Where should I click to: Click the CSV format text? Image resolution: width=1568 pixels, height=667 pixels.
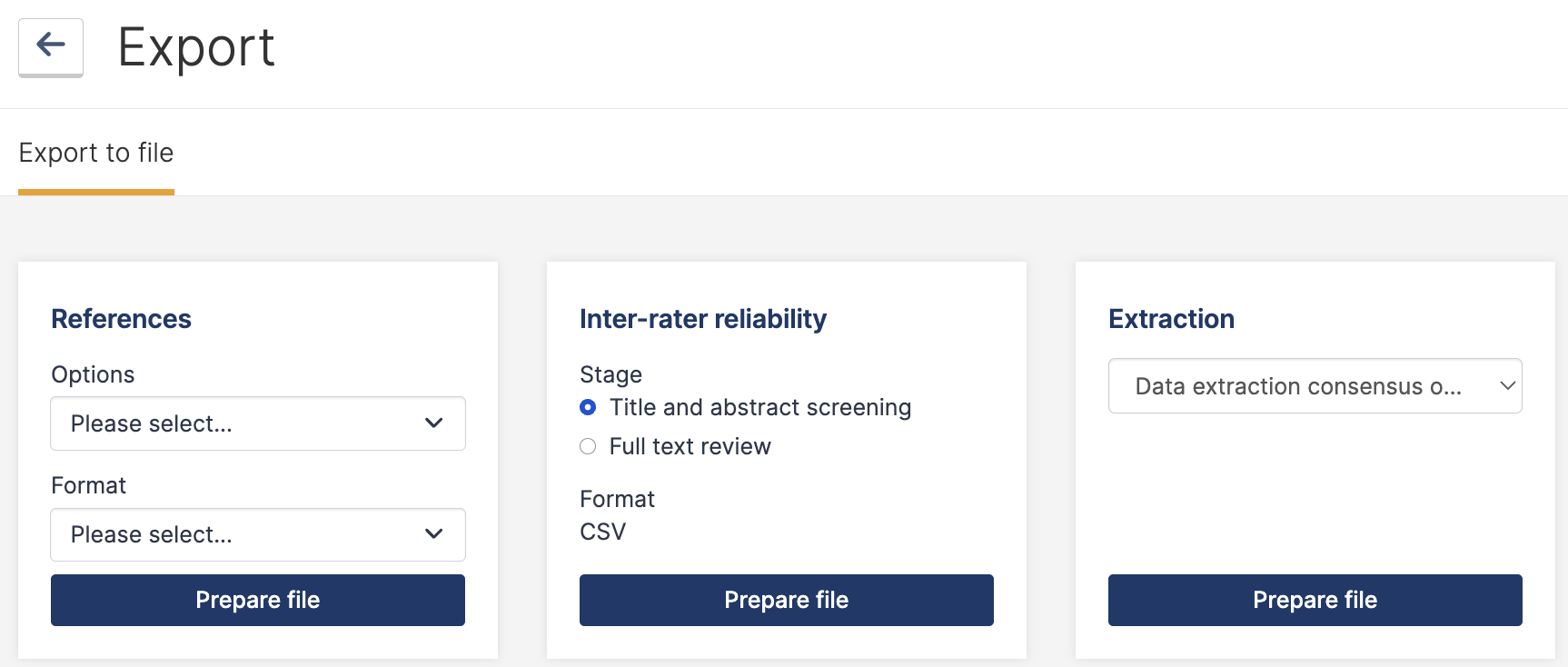coord(603,532)
